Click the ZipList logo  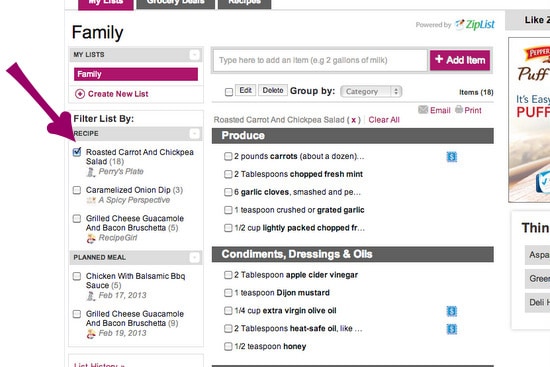pos(475,25)
